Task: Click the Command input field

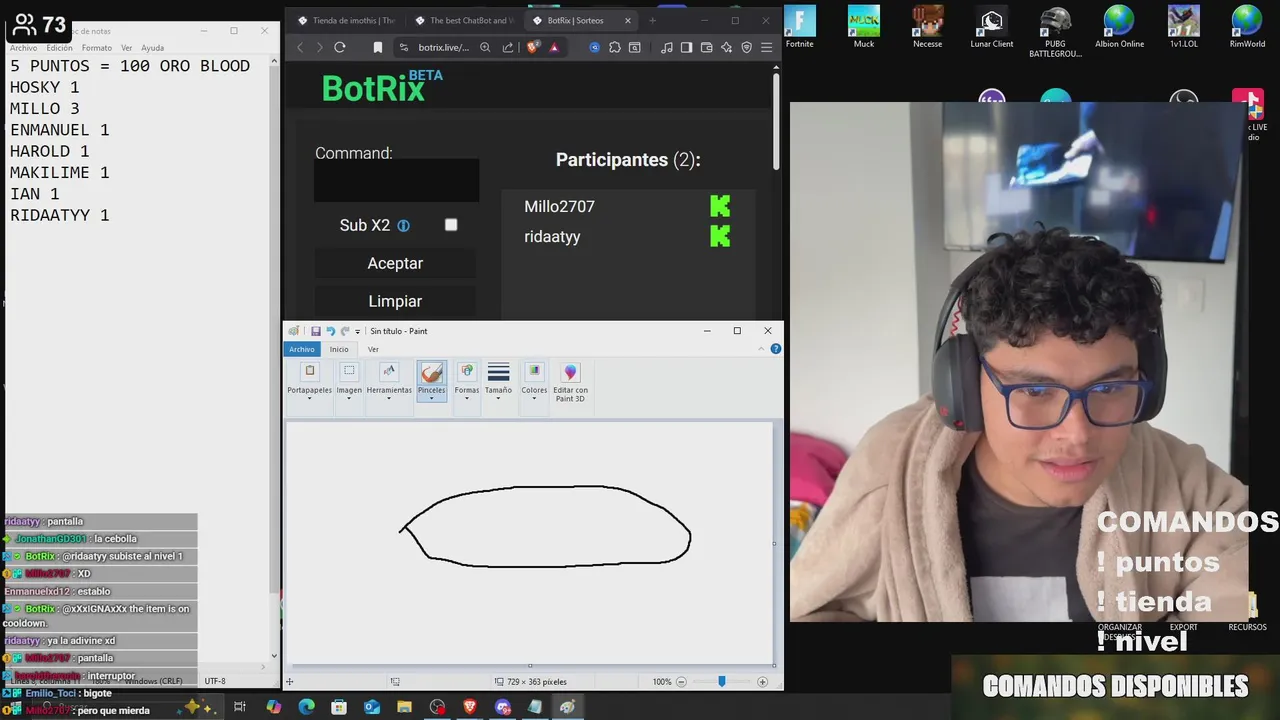Action: click(x=396, y=181)
